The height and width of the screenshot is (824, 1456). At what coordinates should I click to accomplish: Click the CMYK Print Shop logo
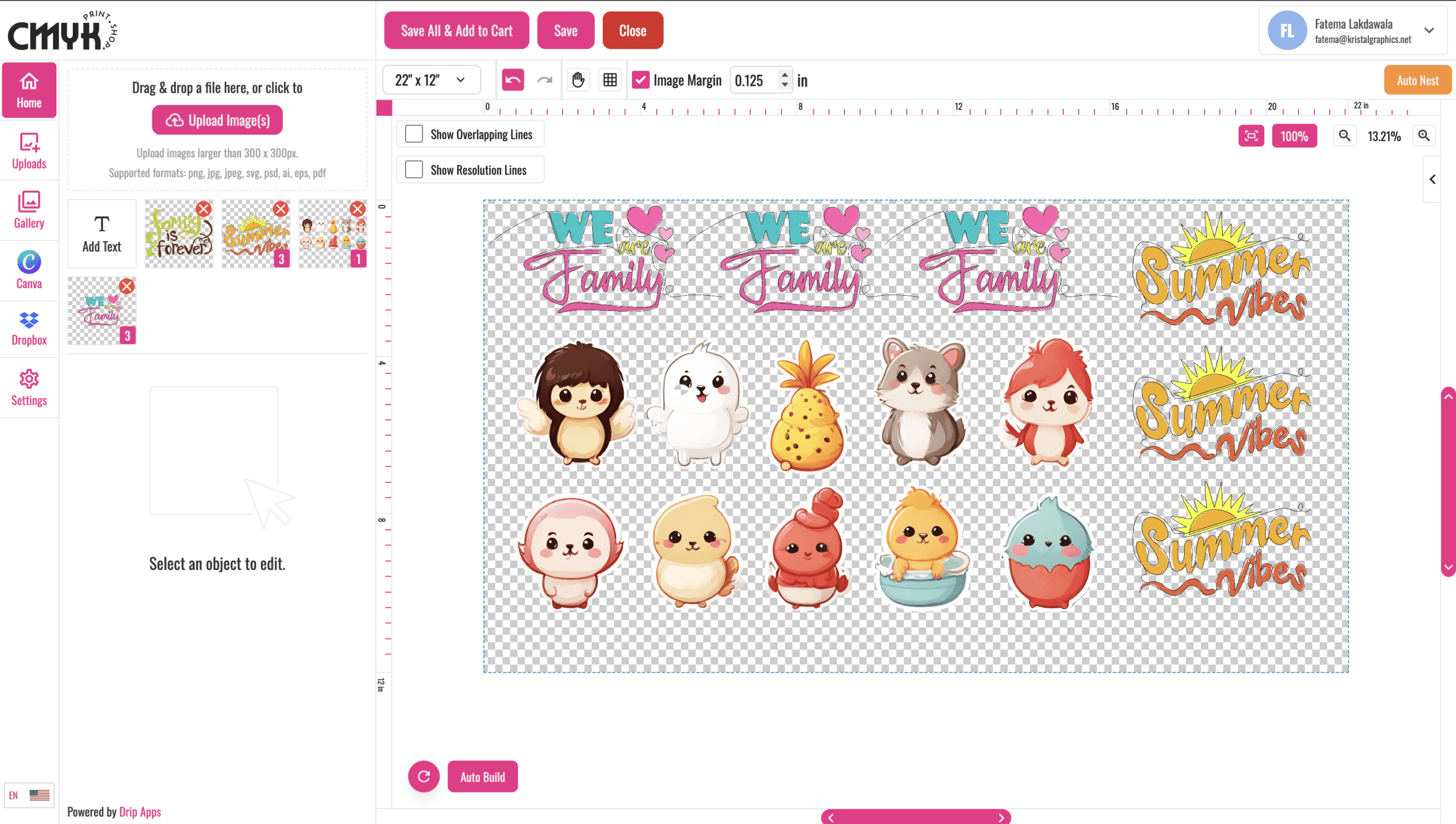[x=63, y=31]
